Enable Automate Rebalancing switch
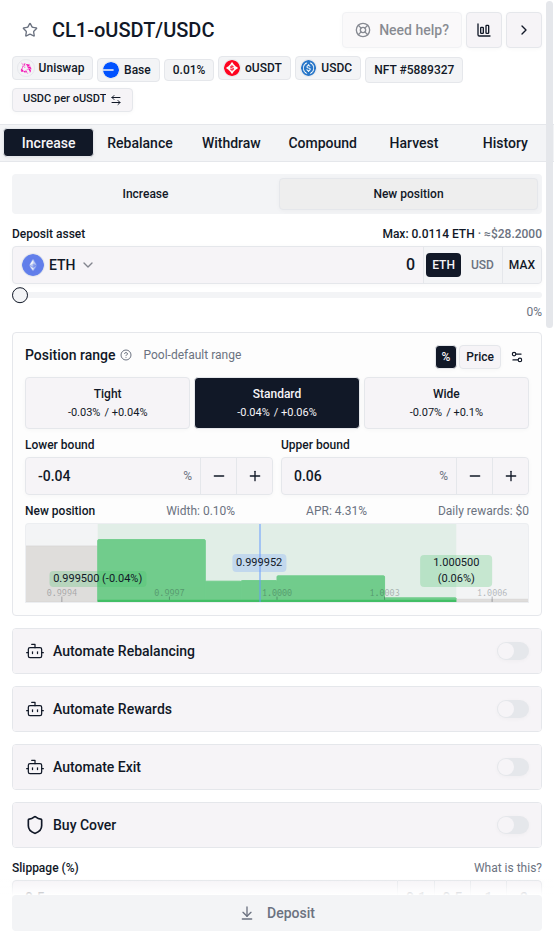This screenshot has height=943, width=554. (512, 651)
